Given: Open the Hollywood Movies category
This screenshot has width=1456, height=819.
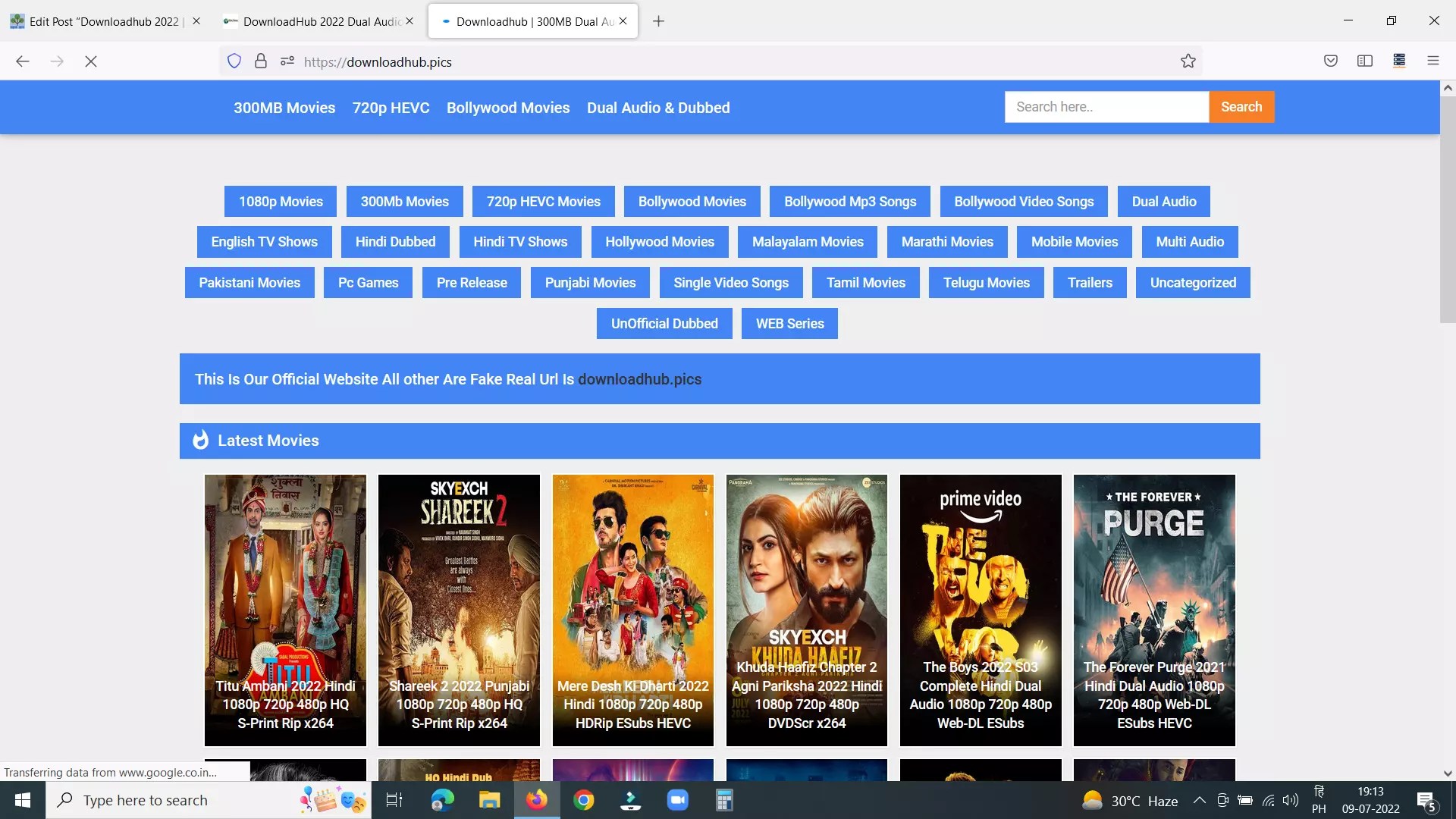Looking at the screenshot, I should (660, 242).
